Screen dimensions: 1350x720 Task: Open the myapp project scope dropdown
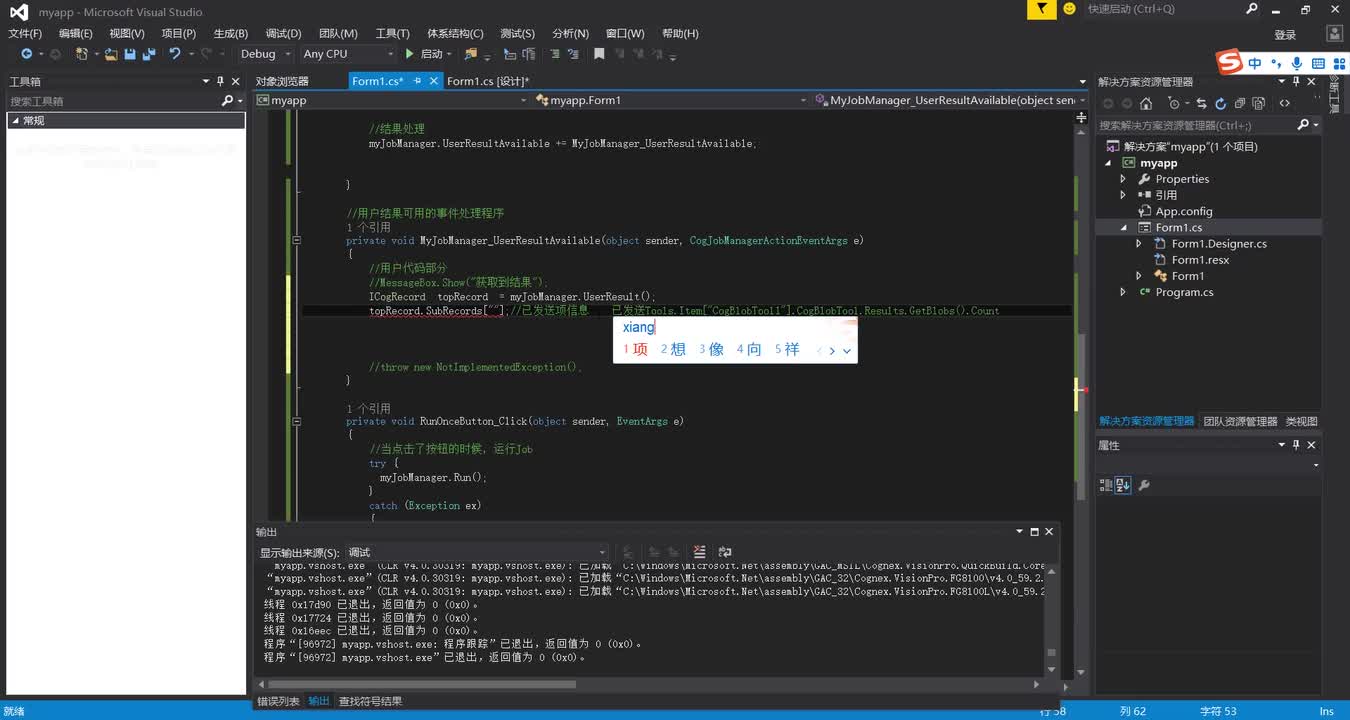pos(392,100)
